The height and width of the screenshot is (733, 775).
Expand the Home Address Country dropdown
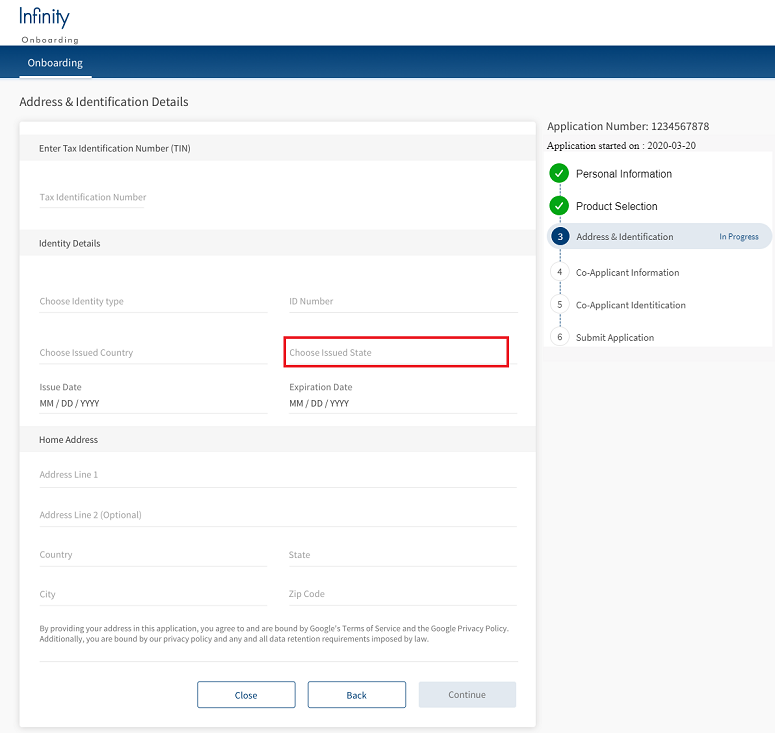point(153,555)
